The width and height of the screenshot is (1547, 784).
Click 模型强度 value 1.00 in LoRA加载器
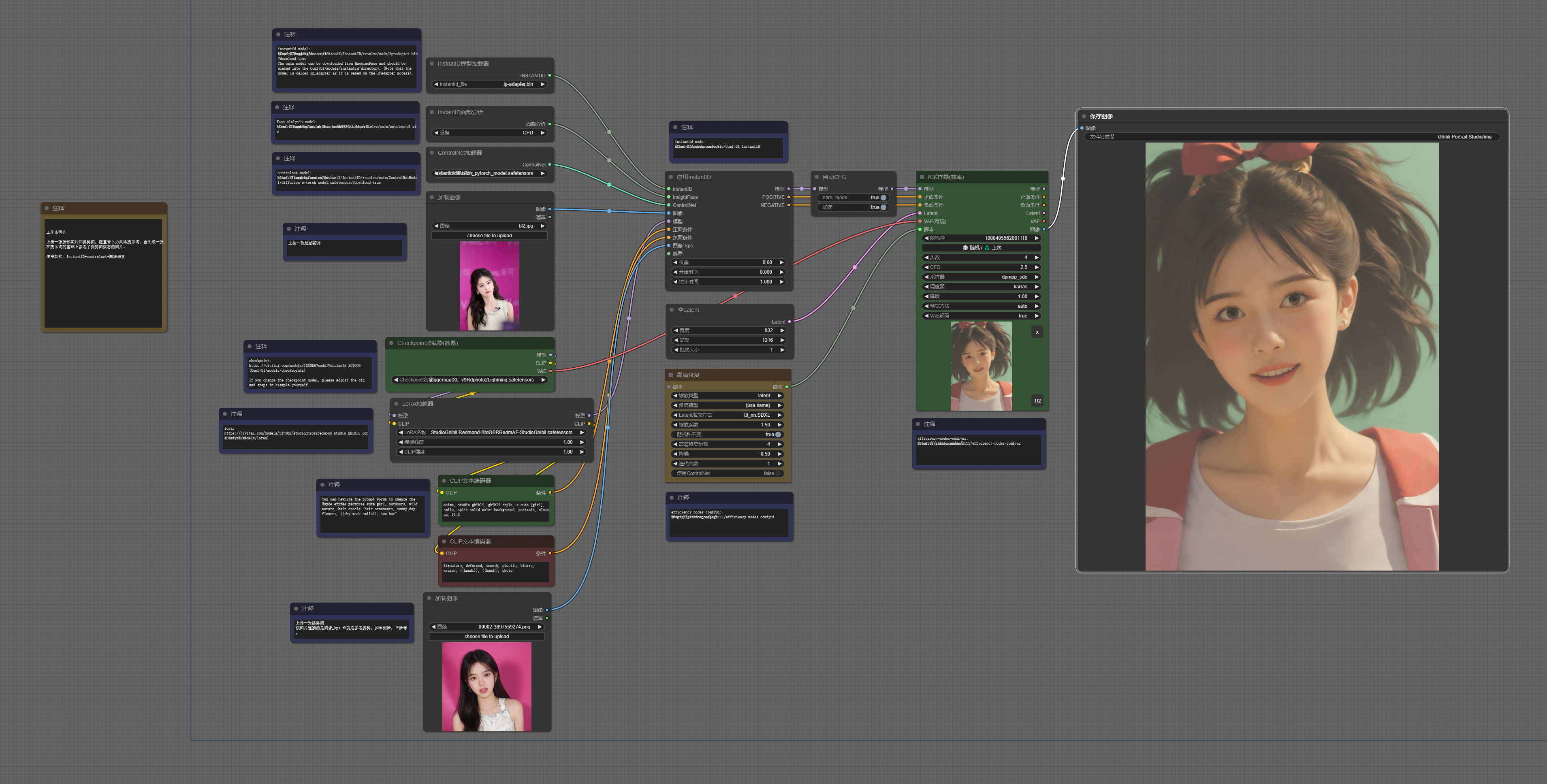[x=491, y=442]
